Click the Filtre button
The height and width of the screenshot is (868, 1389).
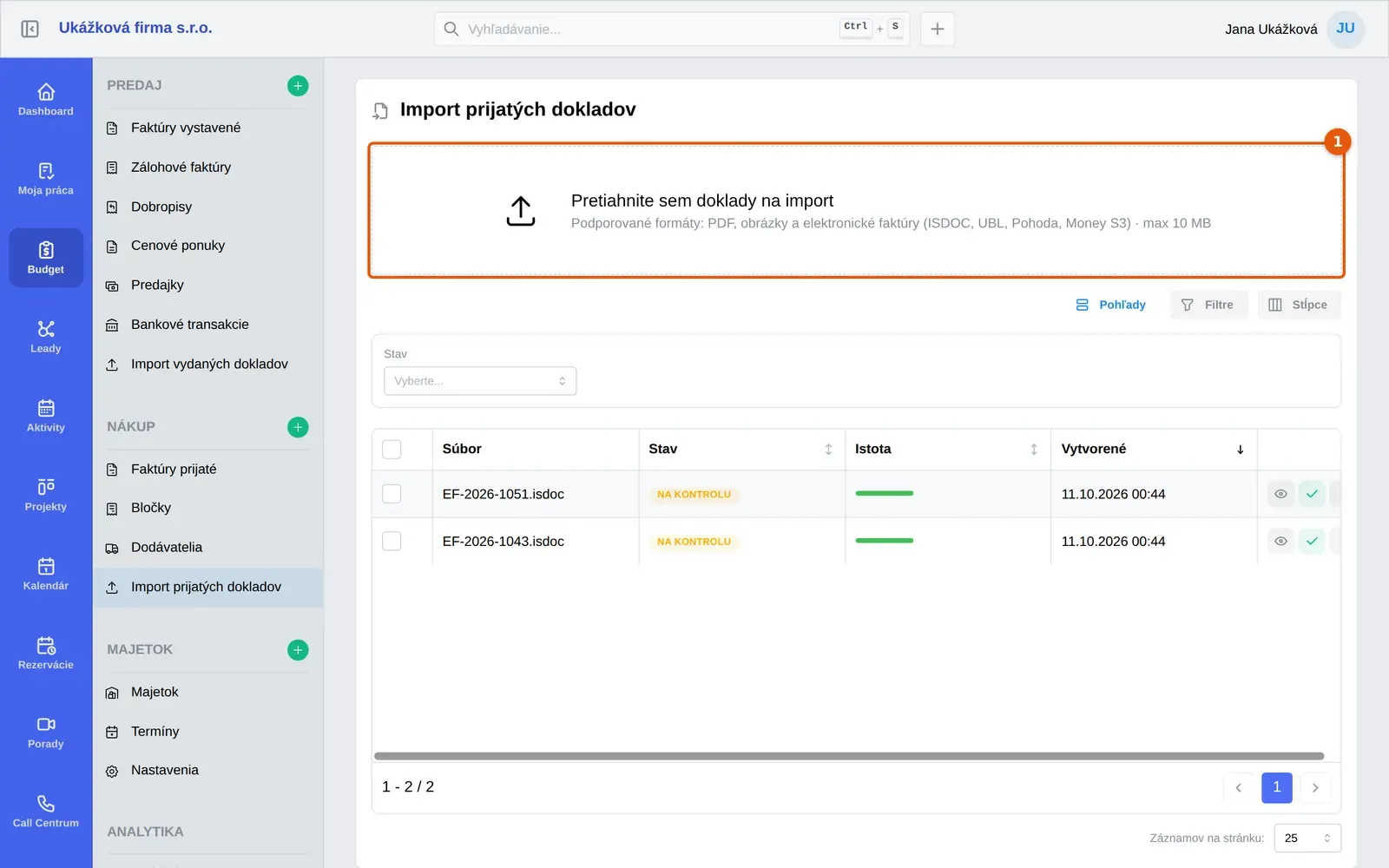click(1208, 305)
